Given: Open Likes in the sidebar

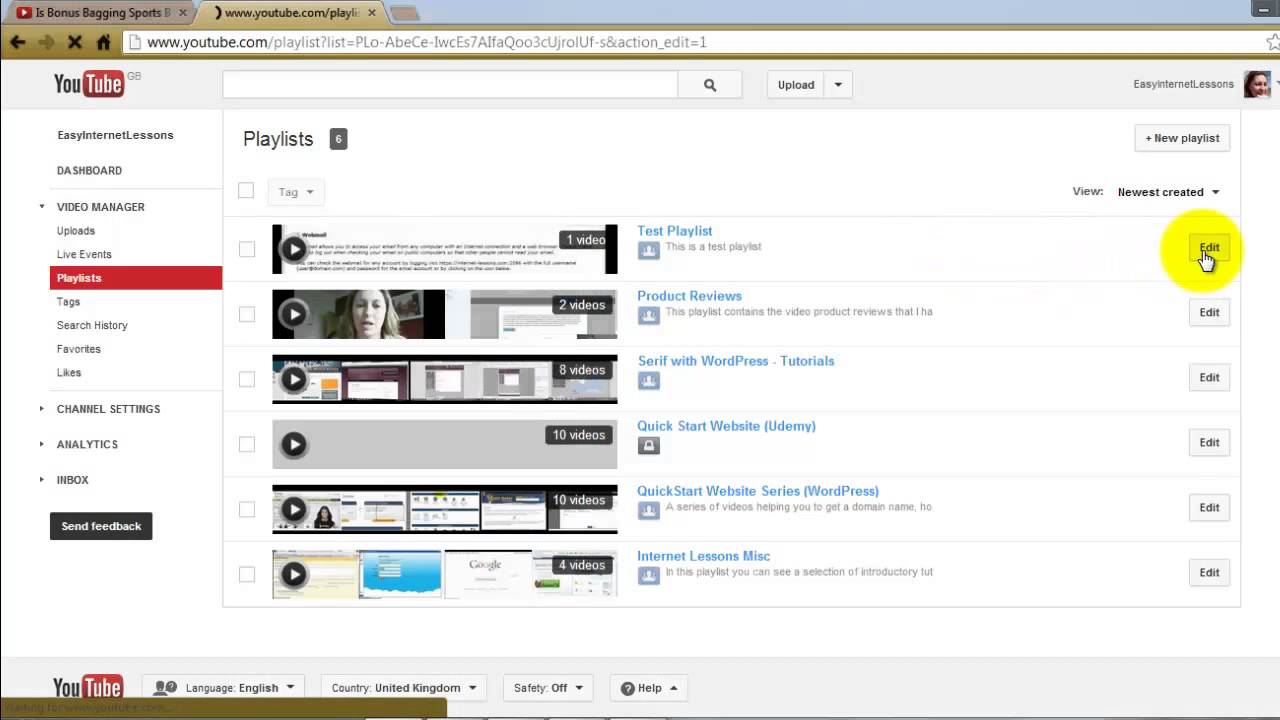Looking at the screenshot, I should point(69,373).
